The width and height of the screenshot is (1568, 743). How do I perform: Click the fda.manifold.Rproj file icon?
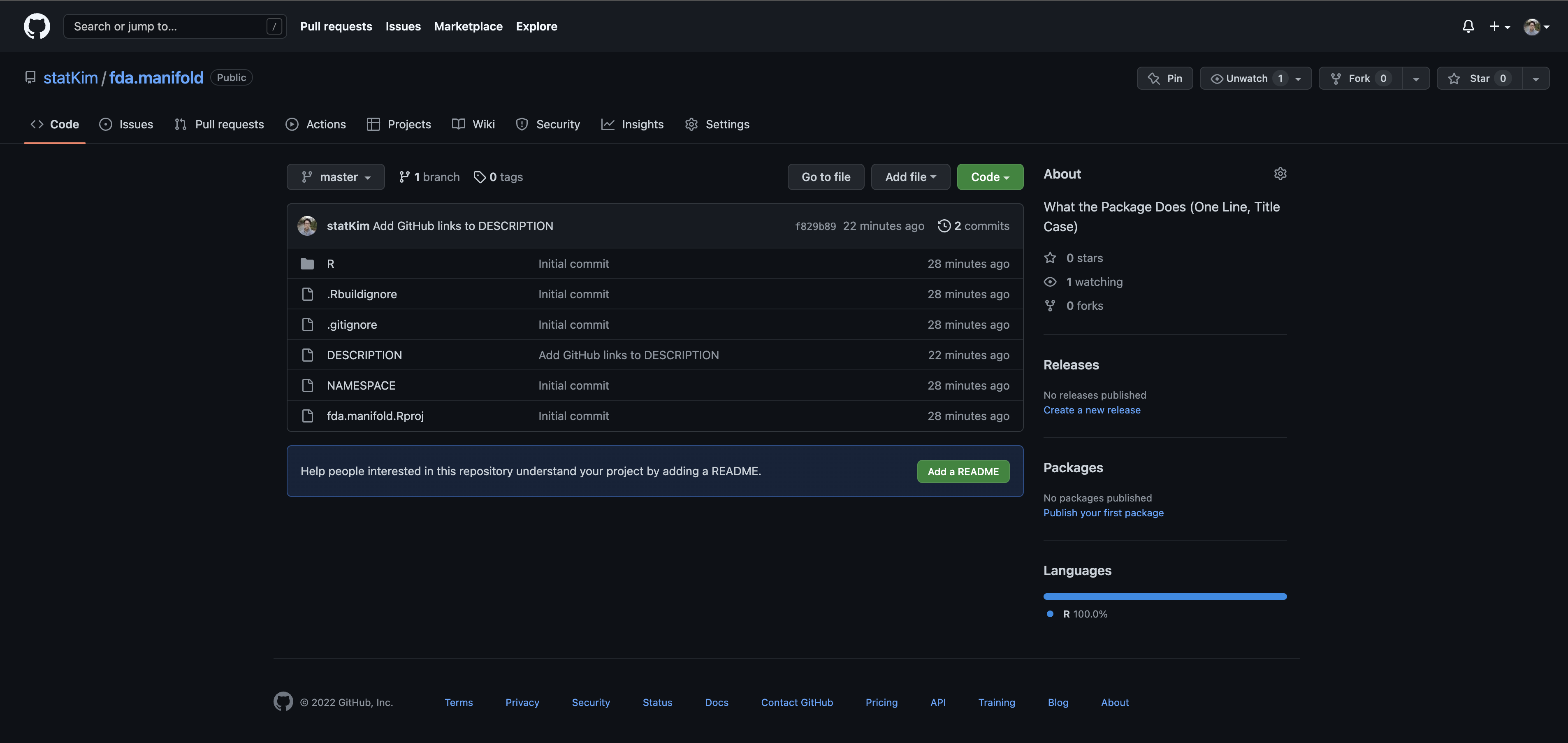[307, 416]
